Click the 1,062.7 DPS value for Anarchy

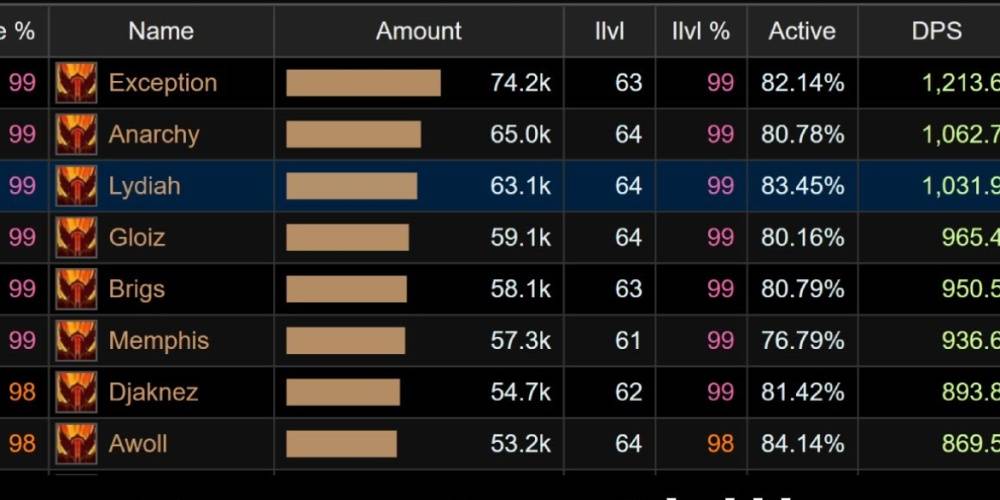click(x=960, y=135)
